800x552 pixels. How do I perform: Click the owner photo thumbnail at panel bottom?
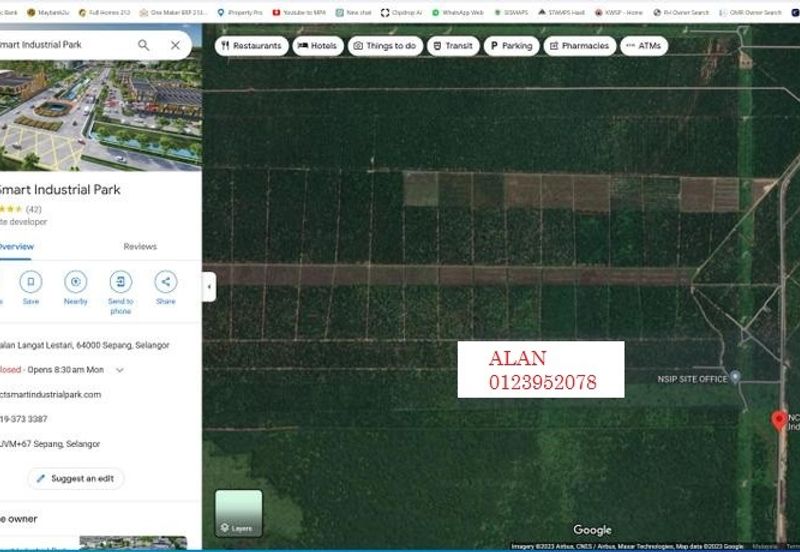pos(133,543)
